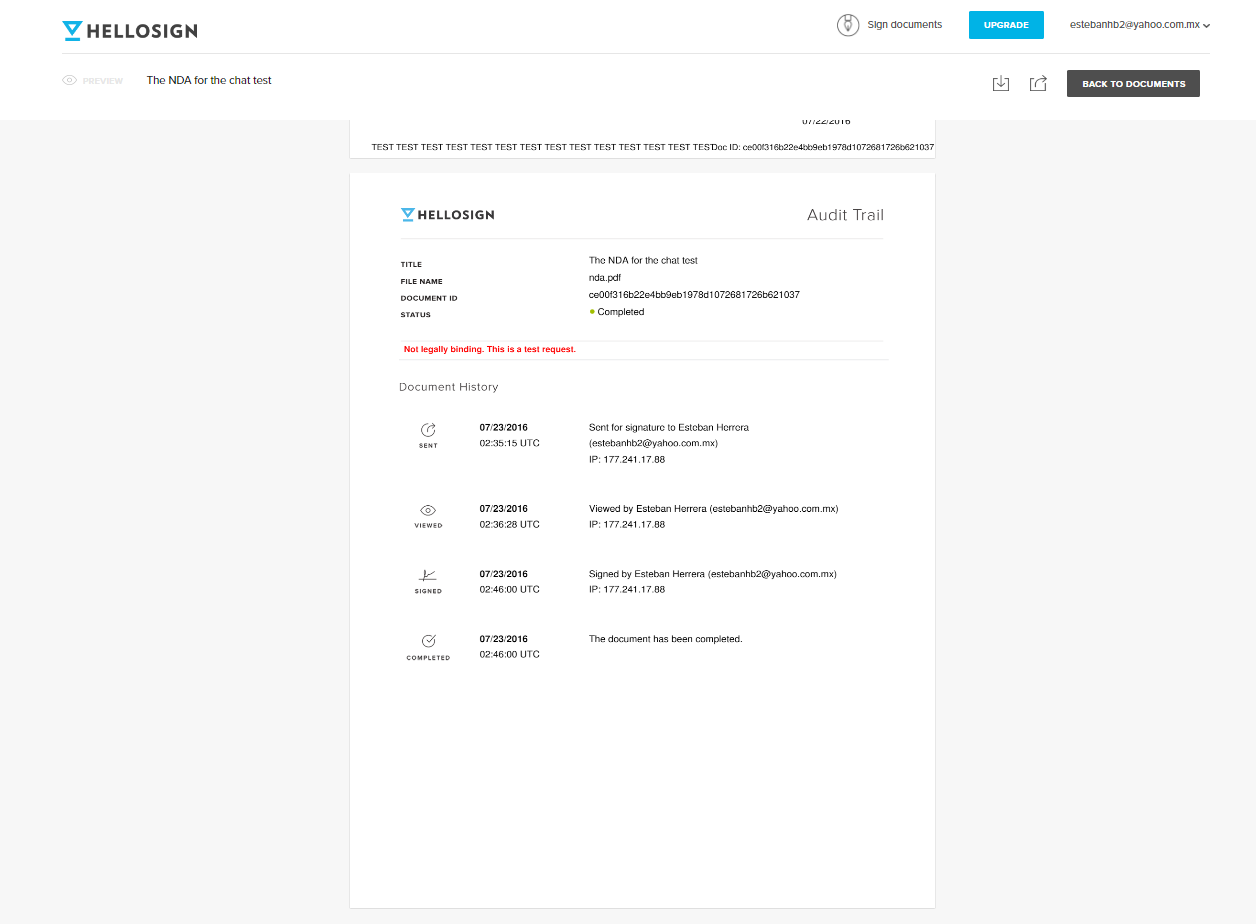The width and height of the screenshot is (1256, 924).
Task: Click the DOCUMENT ID field label
Action: point(429,298)
